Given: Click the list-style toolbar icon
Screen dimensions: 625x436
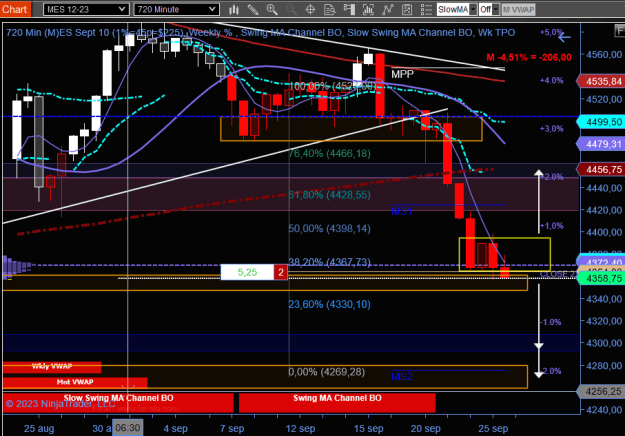Looking at the screenshot, I should point(426,10).
